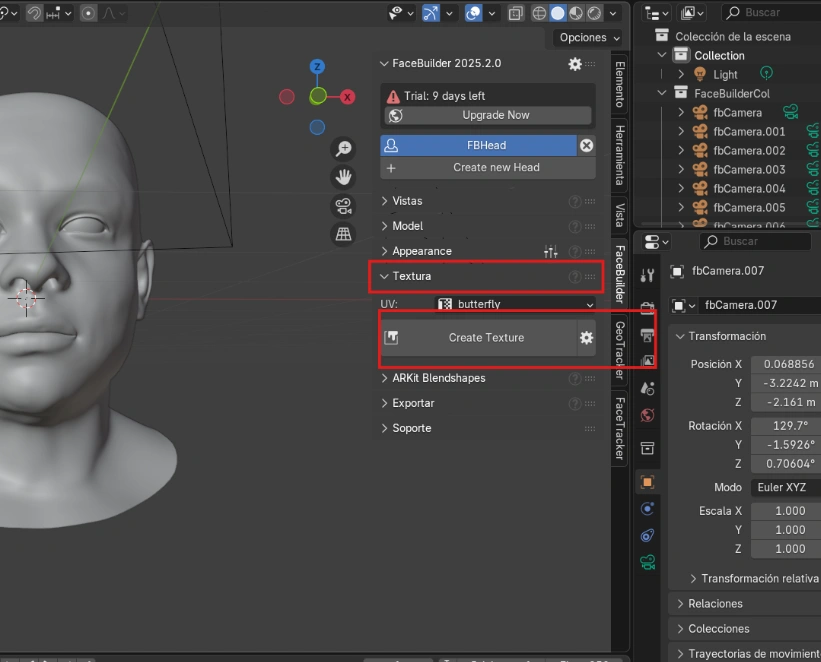Open the UV butterfly dropdown

[515, 304]
